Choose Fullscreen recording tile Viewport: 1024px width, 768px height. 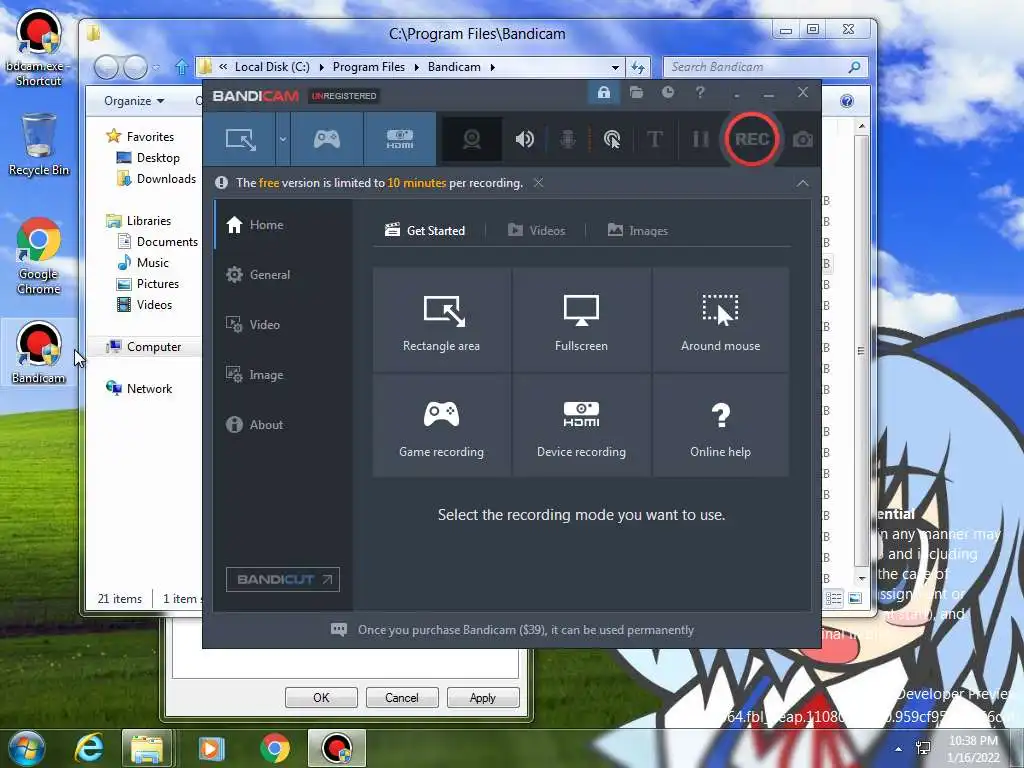[581, 320]
